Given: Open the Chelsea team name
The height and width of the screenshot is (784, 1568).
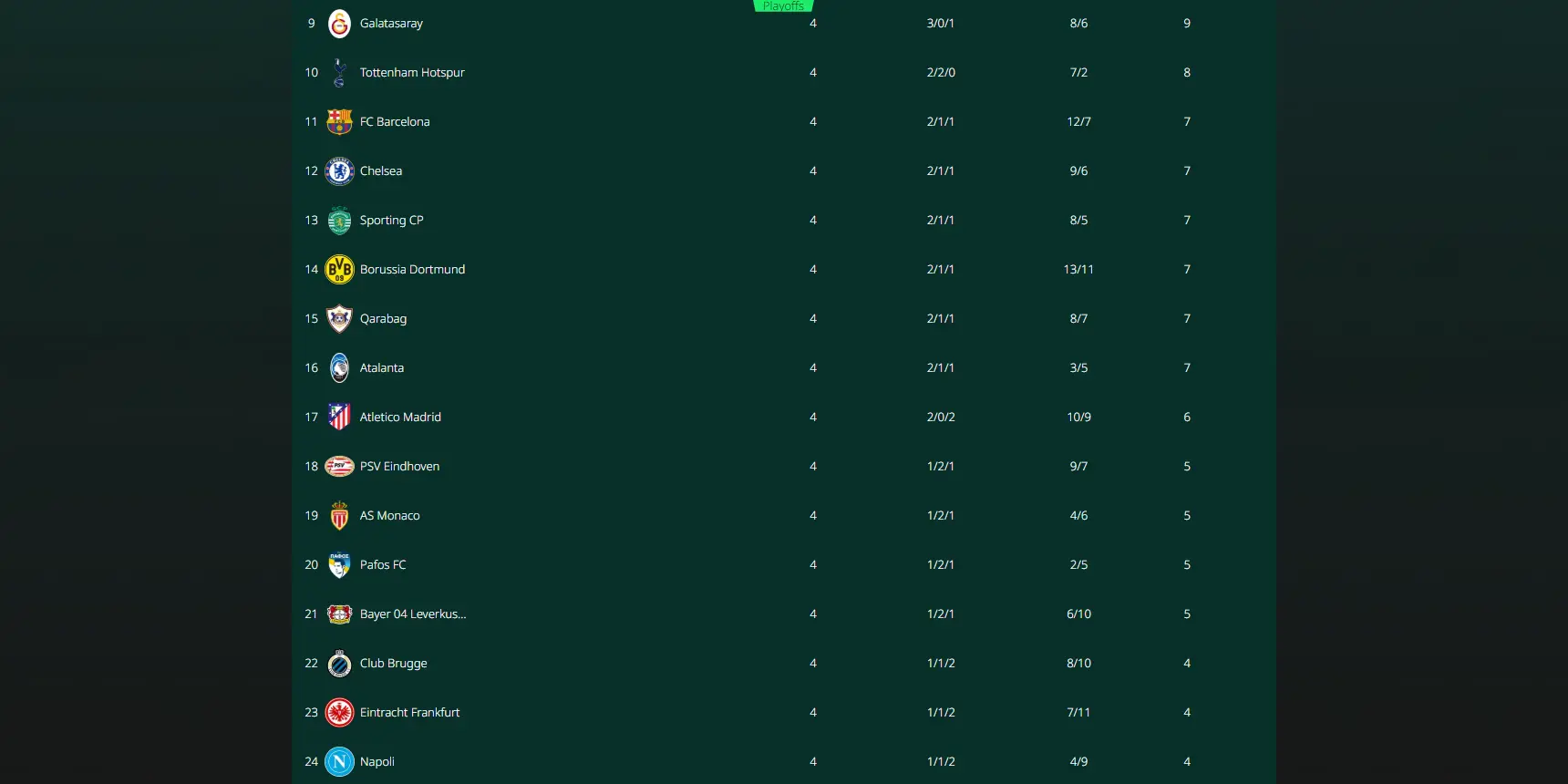Looking at the screenshot, I should point(381,171).
